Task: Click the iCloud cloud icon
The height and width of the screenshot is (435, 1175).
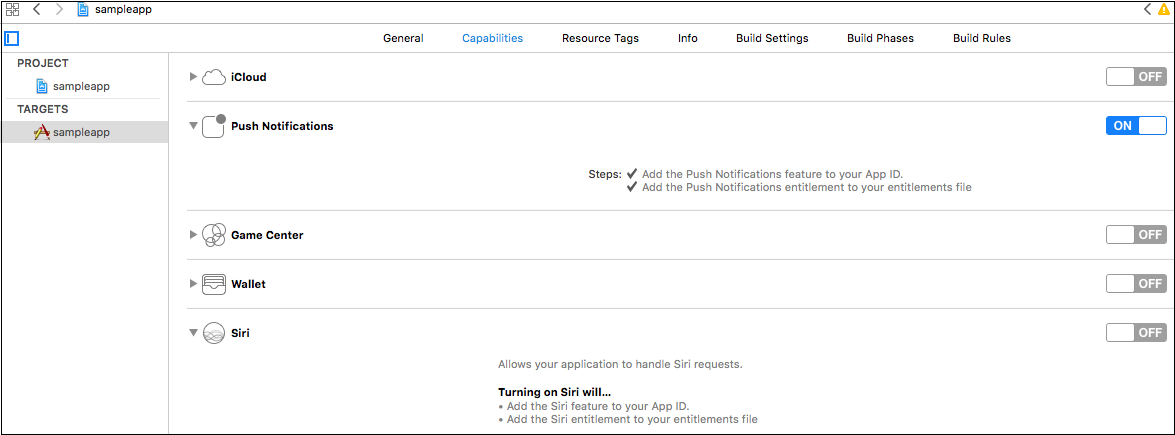Action: [x=214, y=76]
